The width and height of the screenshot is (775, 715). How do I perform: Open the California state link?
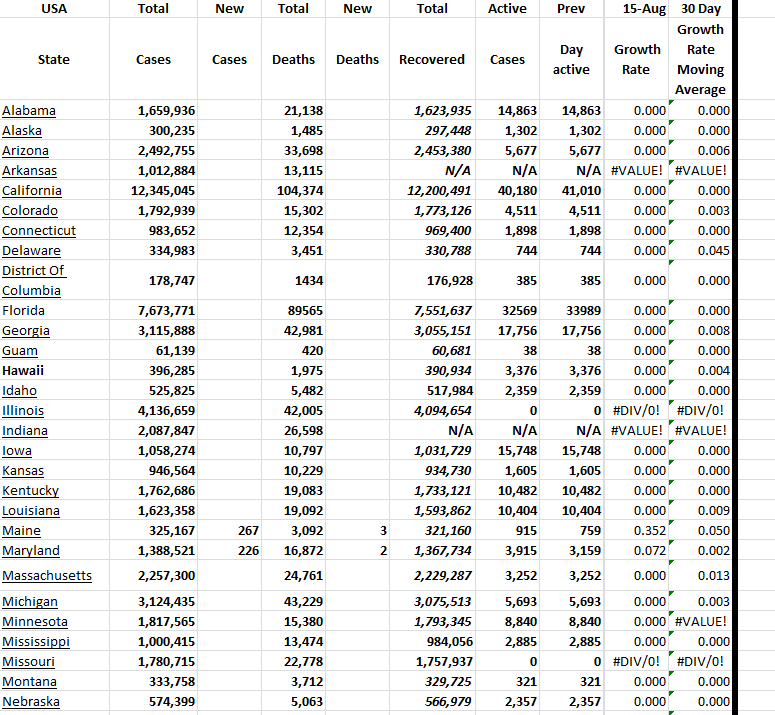(32, 191)
